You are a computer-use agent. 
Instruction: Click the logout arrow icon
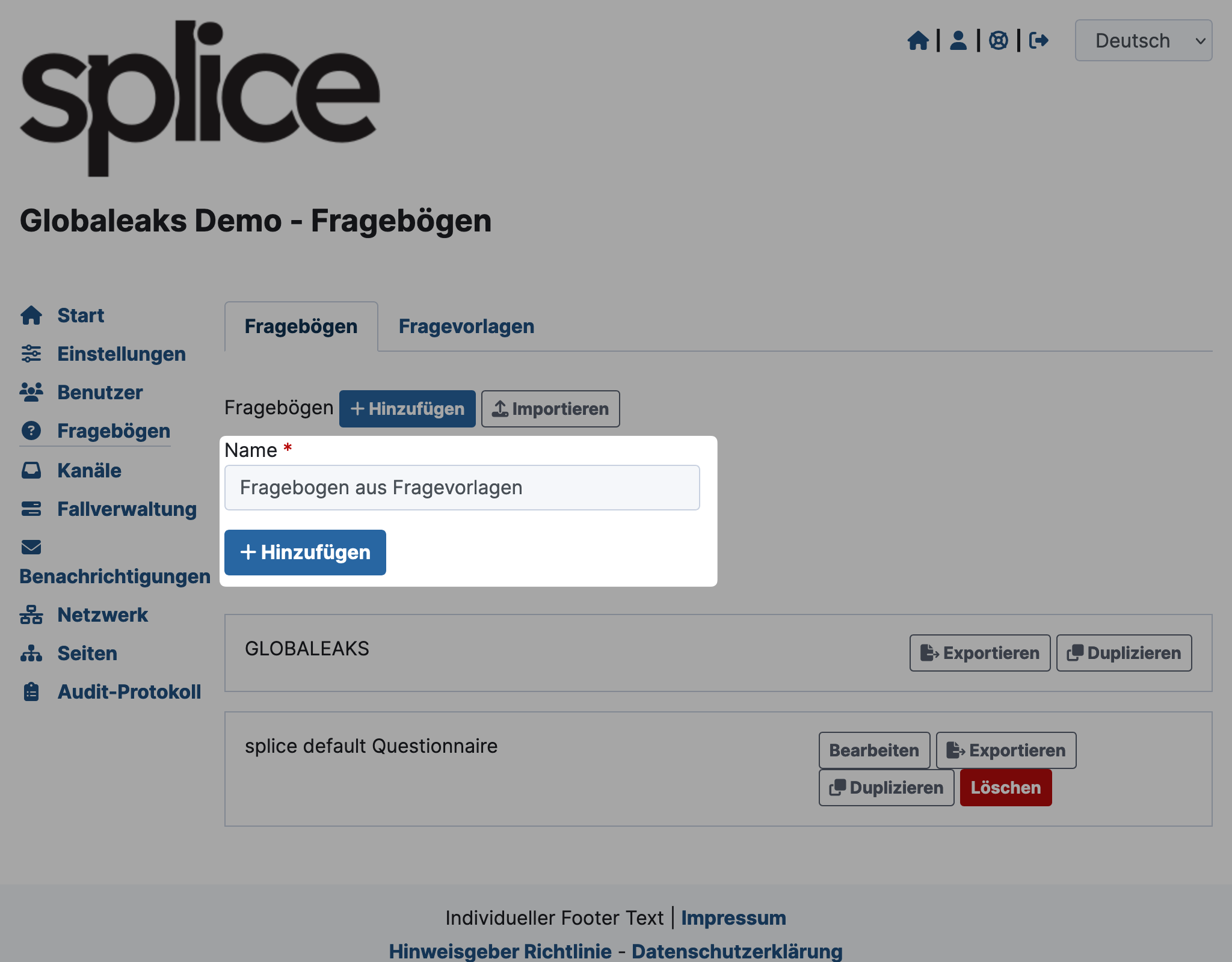coord(1039,41)
